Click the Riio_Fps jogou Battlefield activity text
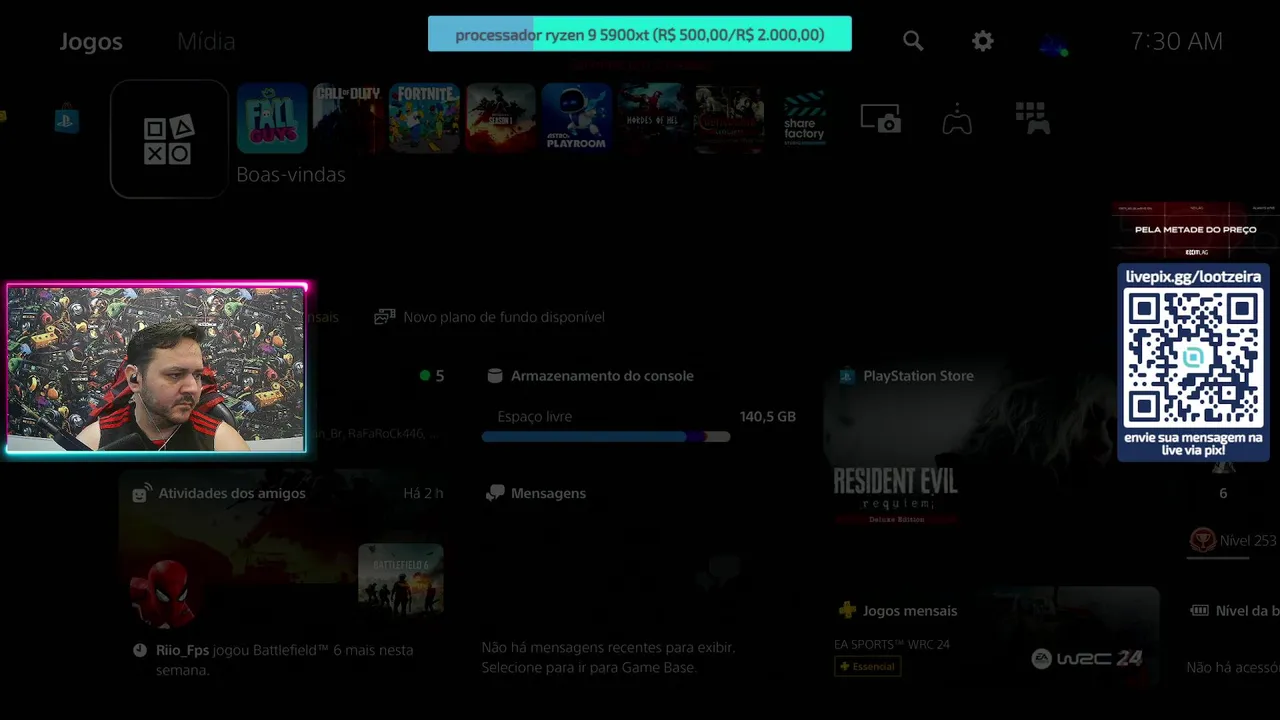Image resolution: width=1280 pixels, height=720 pixels. tap(284, 659)
